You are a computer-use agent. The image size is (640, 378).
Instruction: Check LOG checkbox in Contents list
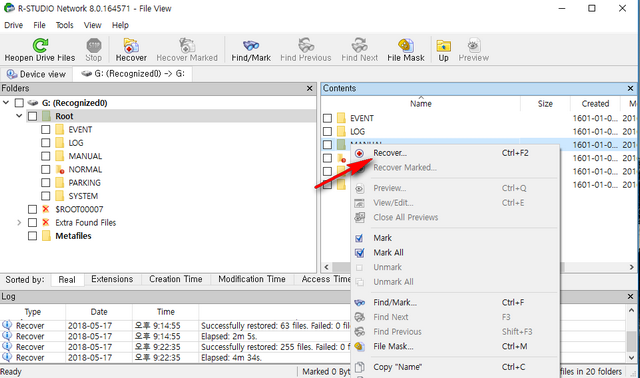(x=327, y=131)
